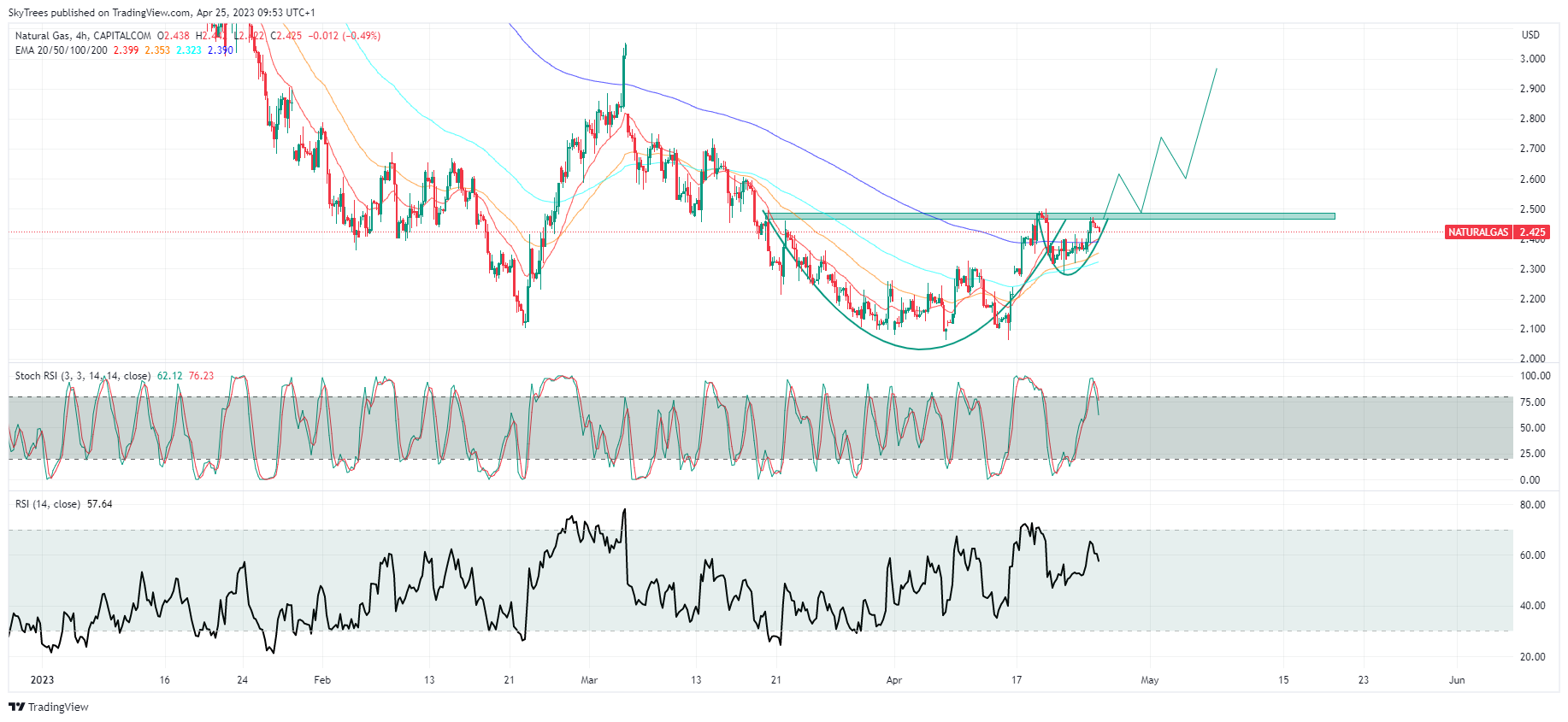Screen dimensions: 1568x722
Task: Select the 'Natural Gas, 4h, CAPITALCOM' chart legend
Action: point(83,36)
